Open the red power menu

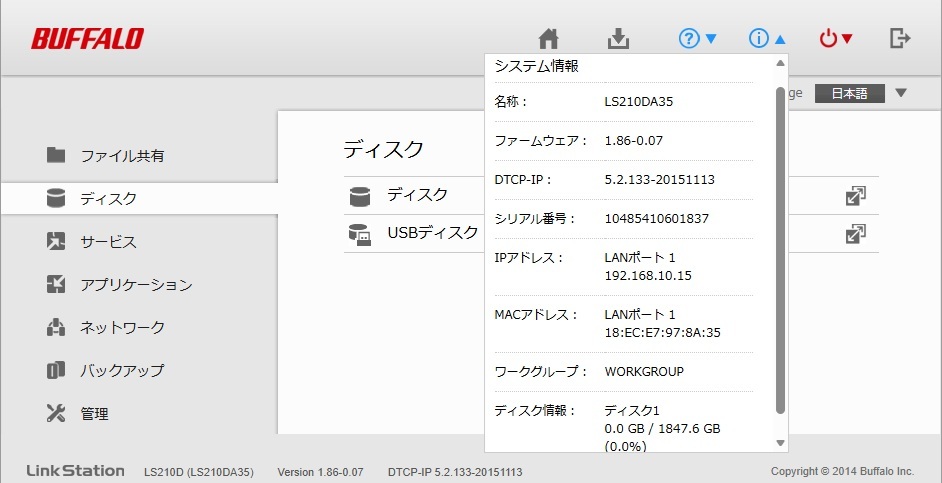pos(836,38)
